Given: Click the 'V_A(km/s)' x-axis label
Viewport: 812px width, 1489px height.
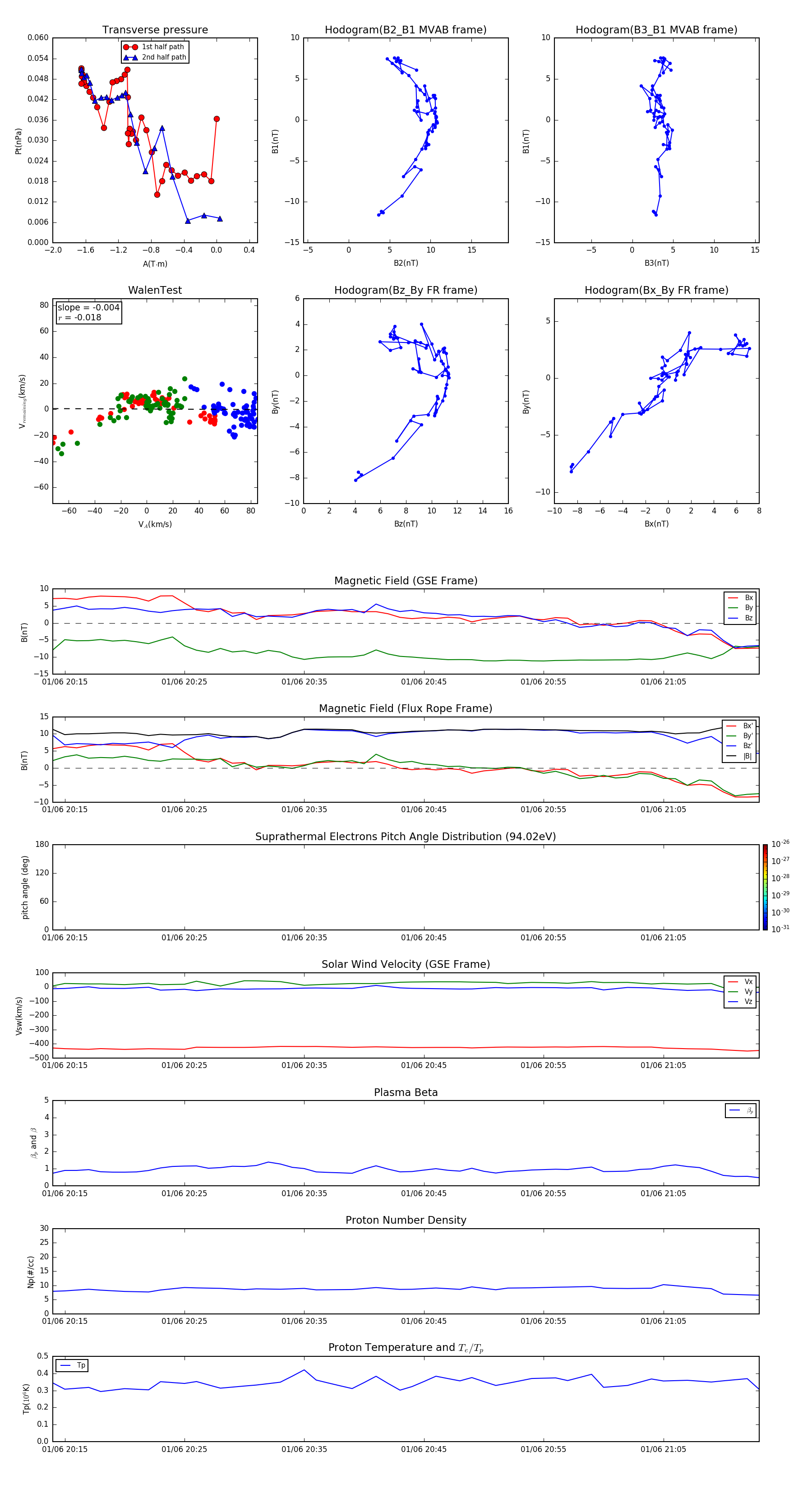Looking at the screenshot, I should [155, 525].
